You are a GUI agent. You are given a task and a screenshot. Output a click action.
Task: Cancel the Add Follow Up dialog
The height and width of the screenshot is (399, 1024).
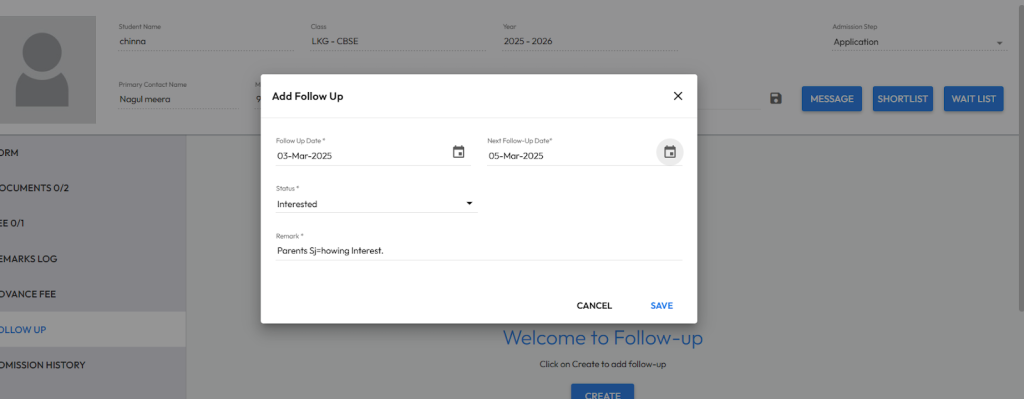coord(594,306)
